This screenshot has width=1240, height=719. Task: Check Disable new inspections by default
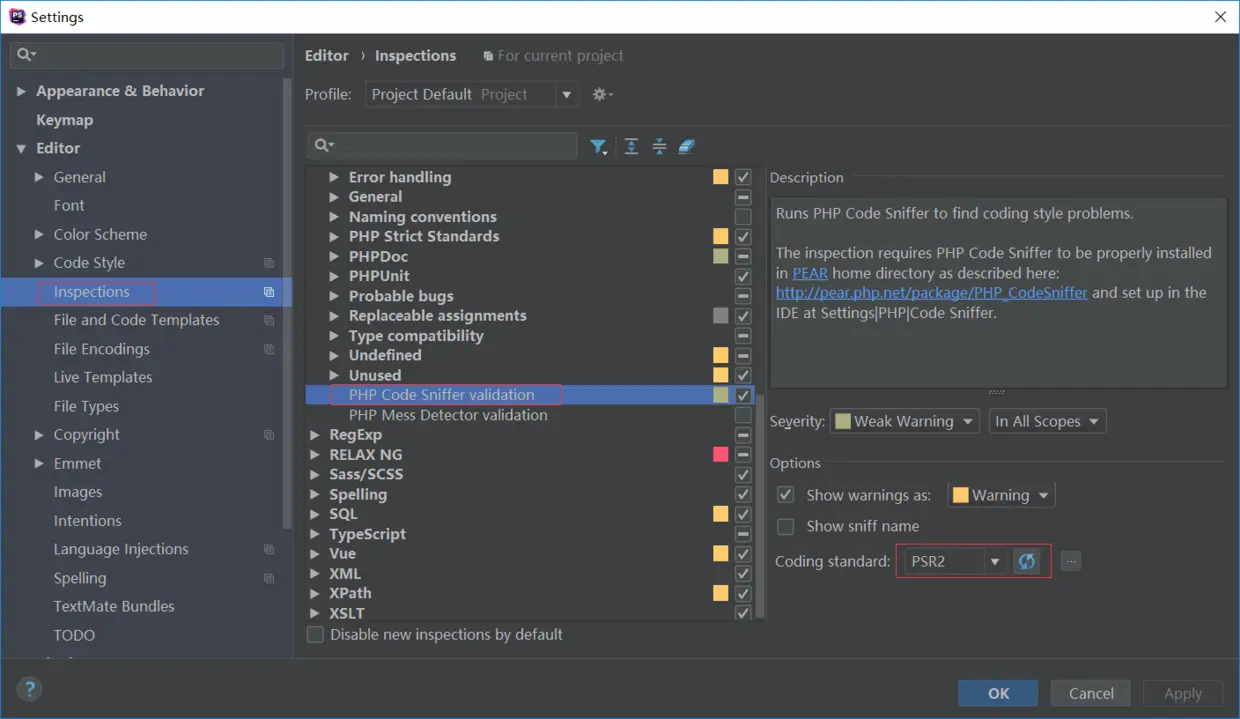(315, 635)
